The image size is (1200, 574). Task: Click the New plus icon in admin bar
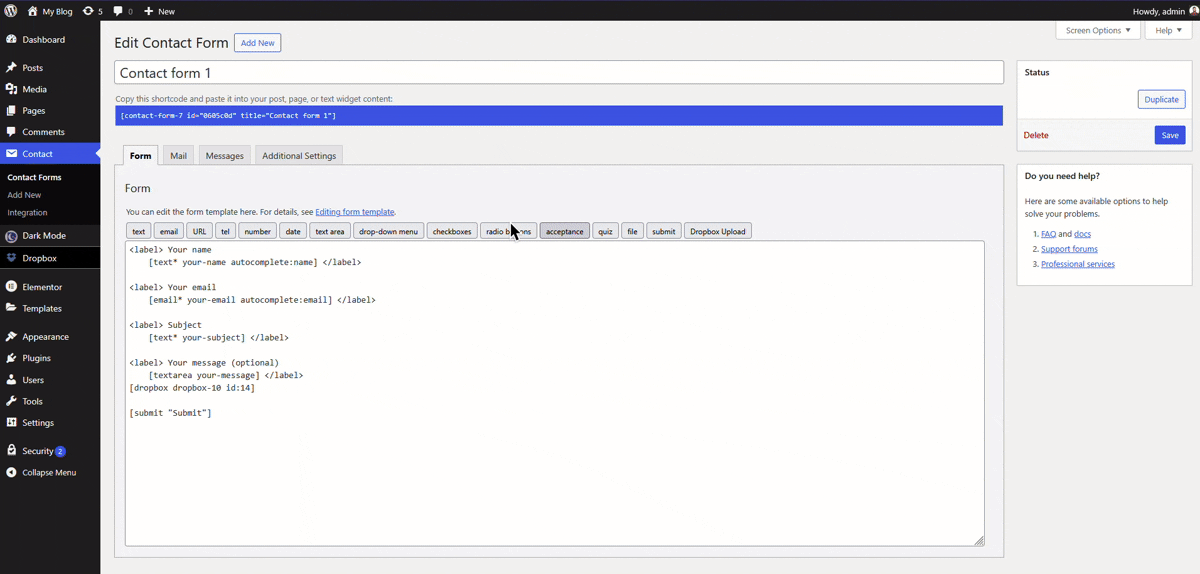click(149, 11)
